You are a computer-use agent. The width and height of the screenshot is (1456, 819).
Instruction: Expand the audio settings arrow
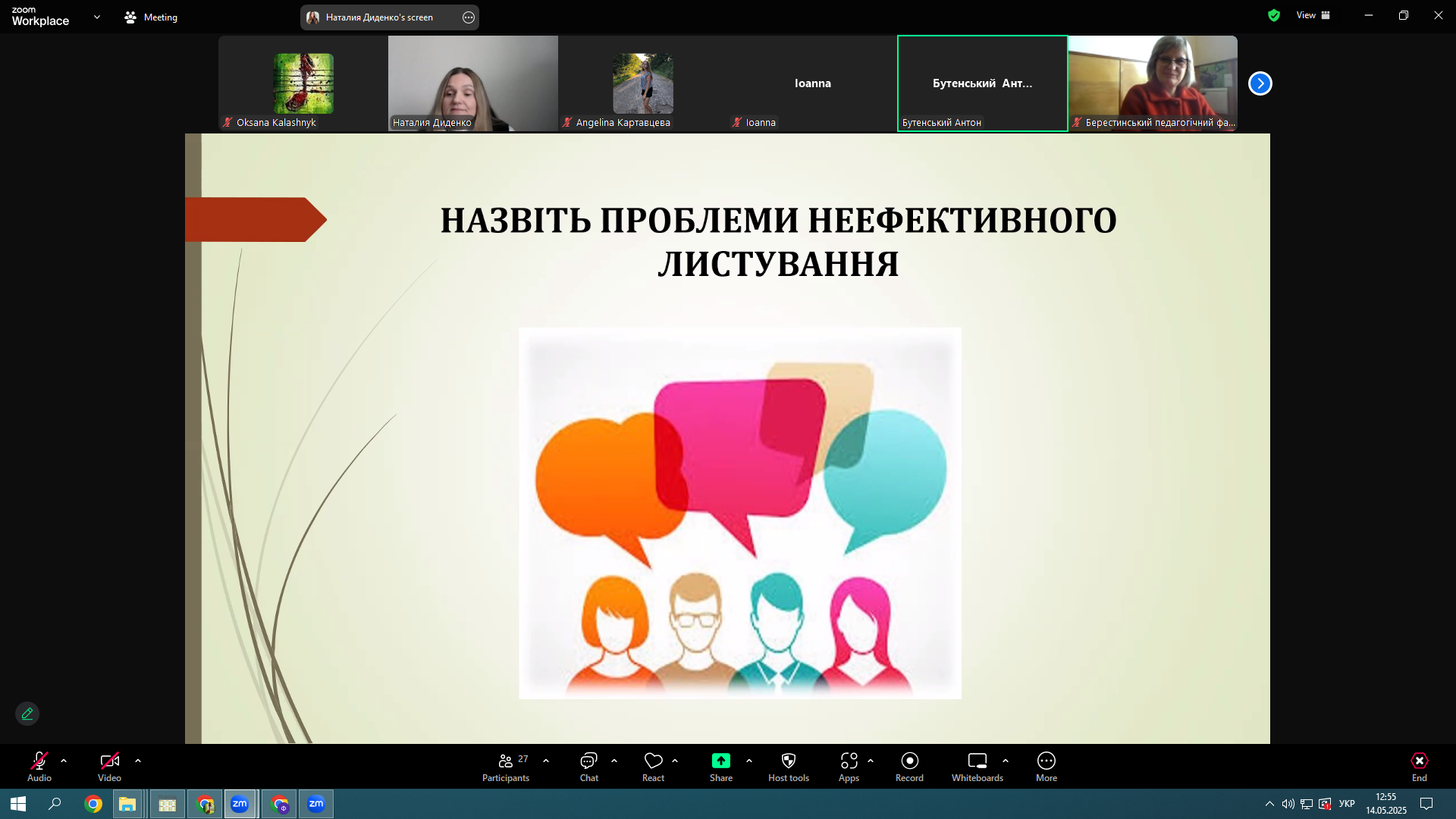click(x=64, y=761)
